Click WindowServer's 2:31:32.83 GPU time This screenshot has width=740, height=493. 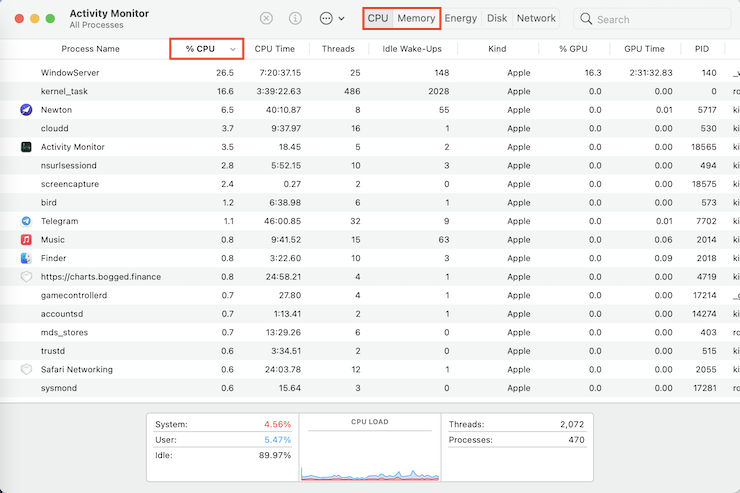[x=651, y=73]
